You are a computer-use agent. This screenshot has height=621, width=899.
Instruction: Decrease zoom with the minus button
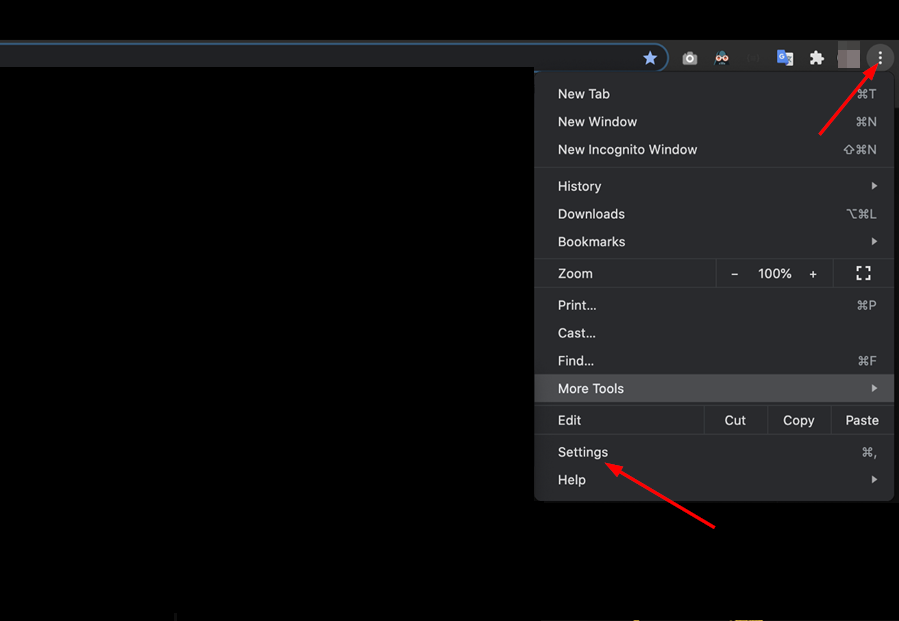point(734,274)
